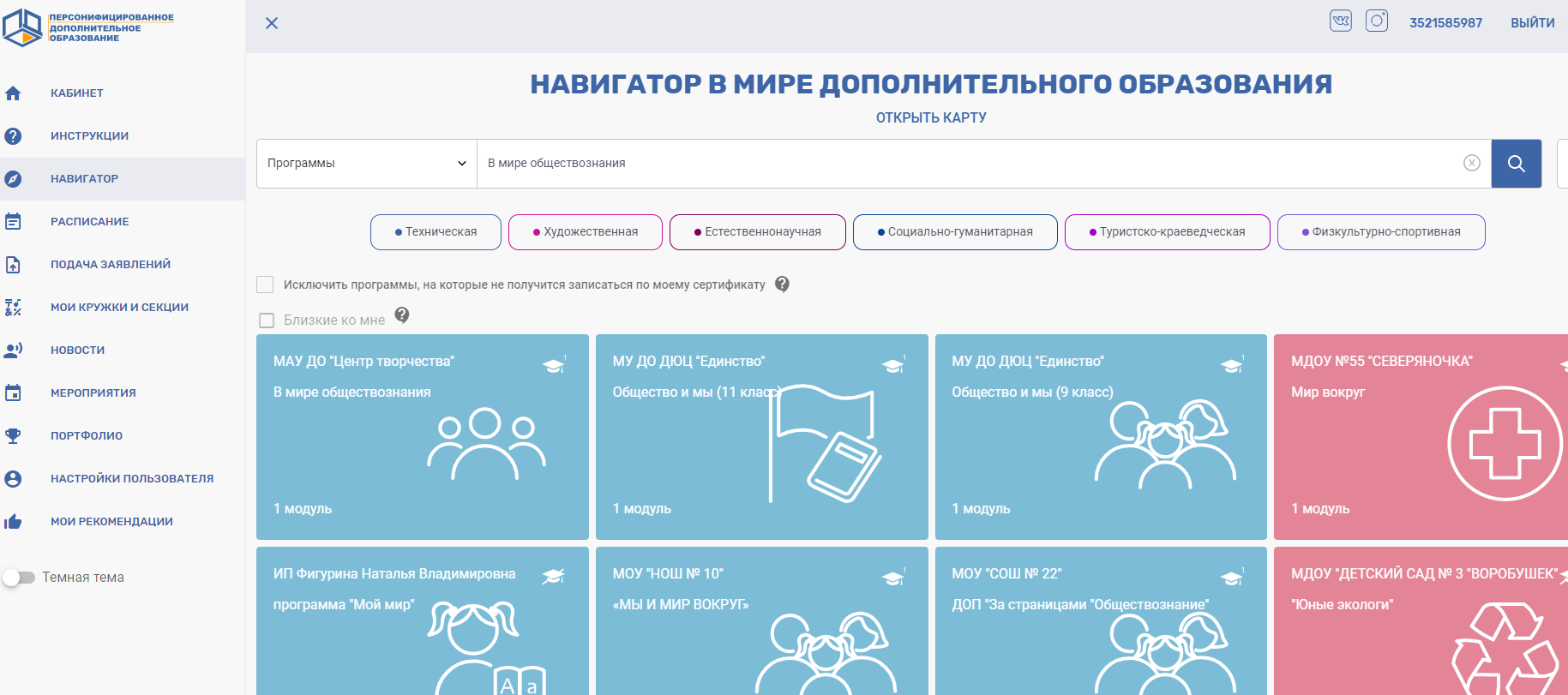
Task: Open the программа Мой мир card
Action: (x=423, y=621)
